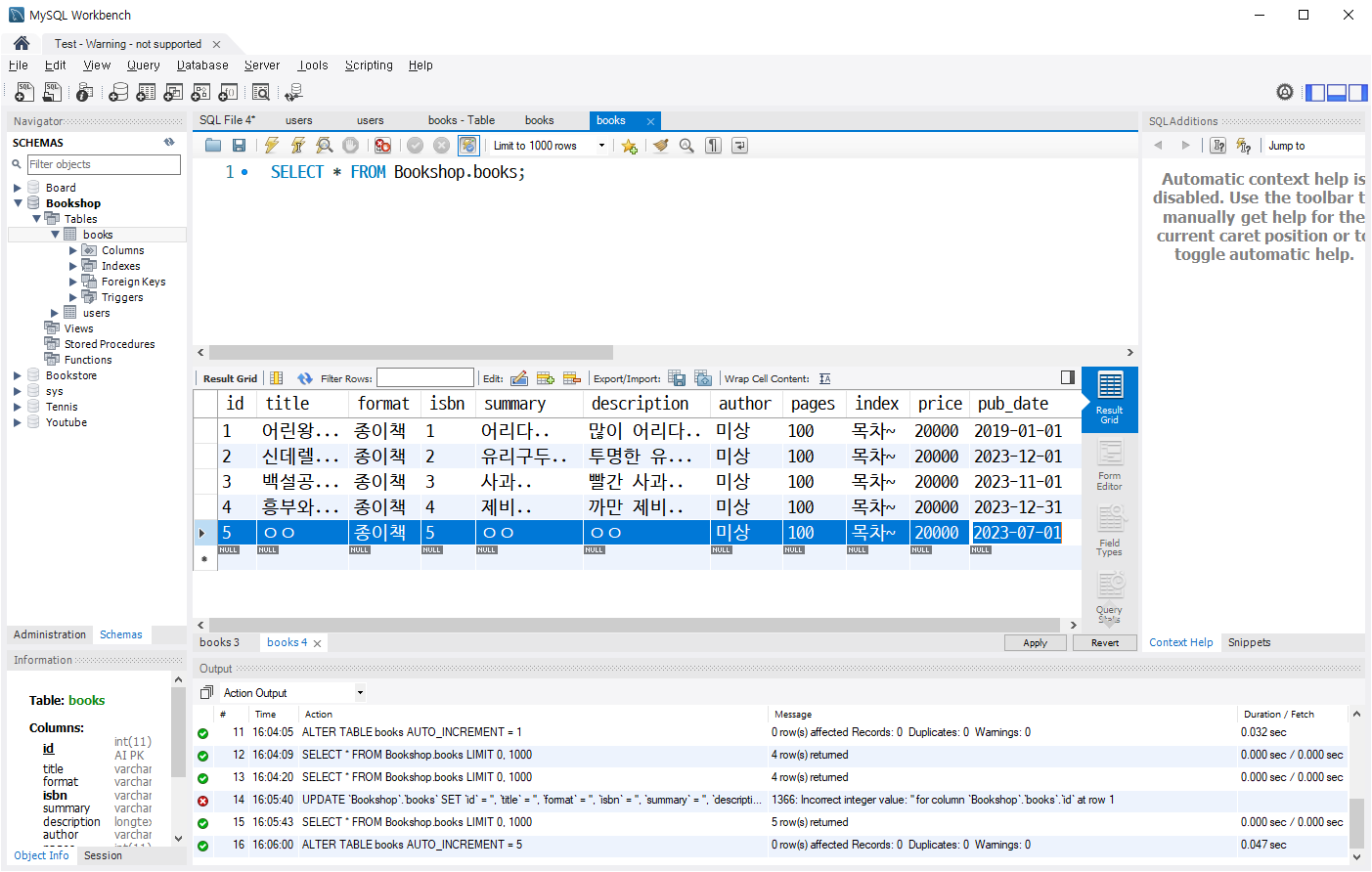Screen dimensions: 1372x872
Task: Create a new stored procedure icon
Action: coord(200,92)
